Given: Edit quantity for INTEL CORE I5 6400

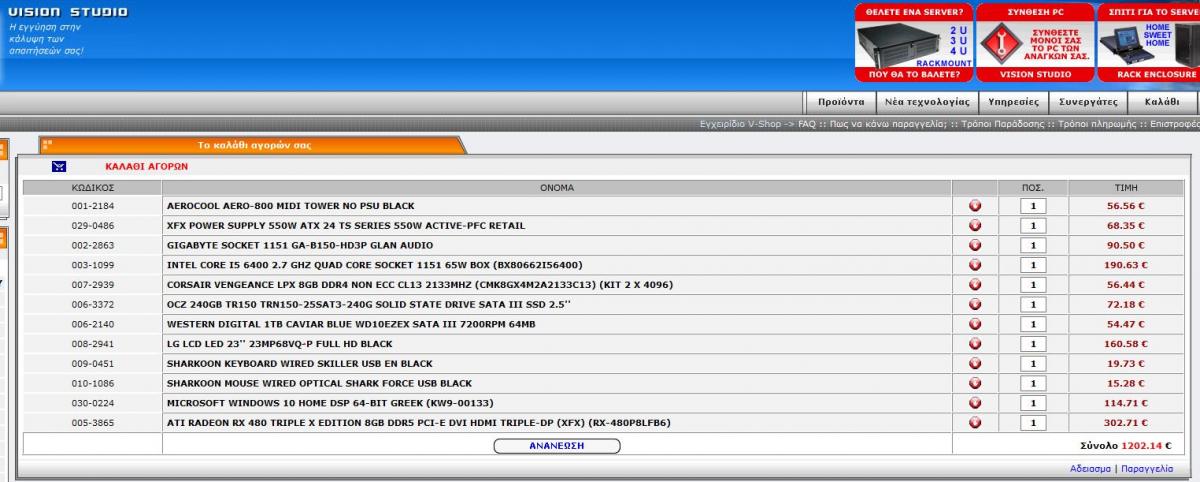Looking at the screenshot, I should tap(1033, 265).
